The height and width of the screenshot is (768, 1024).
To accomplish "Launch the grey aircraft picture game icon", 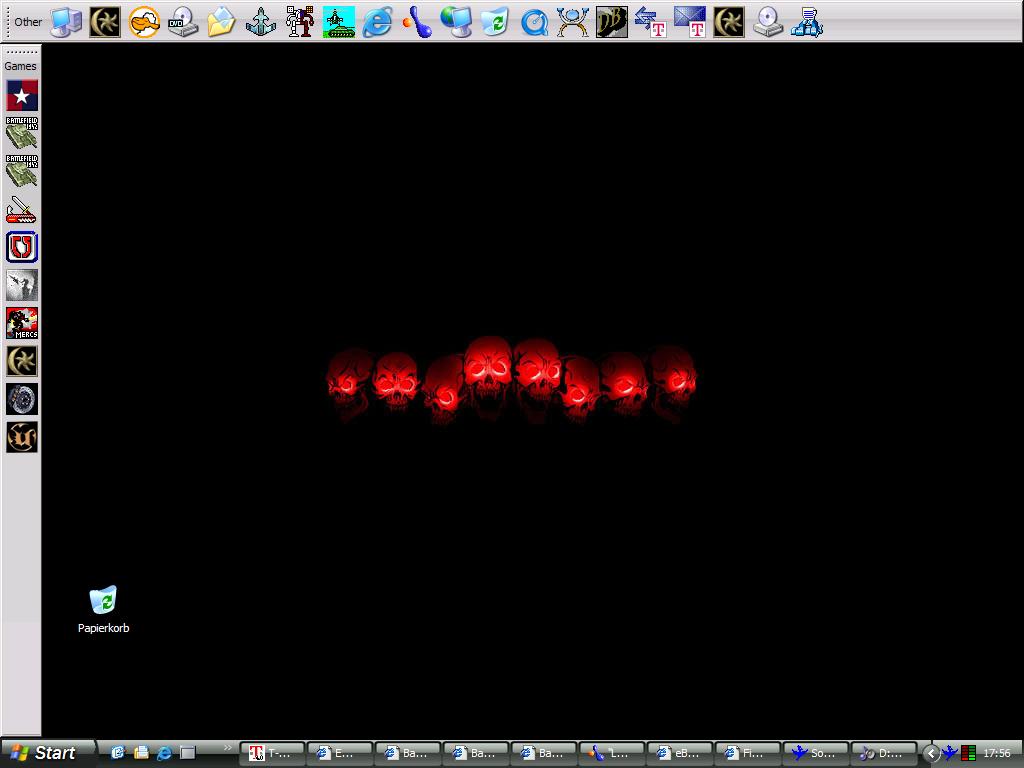I will [x=22, y=285].
